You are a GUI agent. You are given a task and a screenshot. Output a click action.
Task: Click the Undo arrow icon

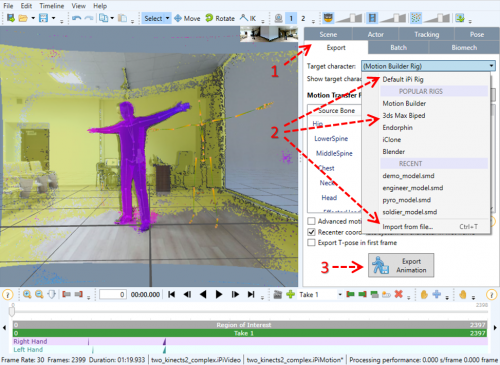(76, 18)
